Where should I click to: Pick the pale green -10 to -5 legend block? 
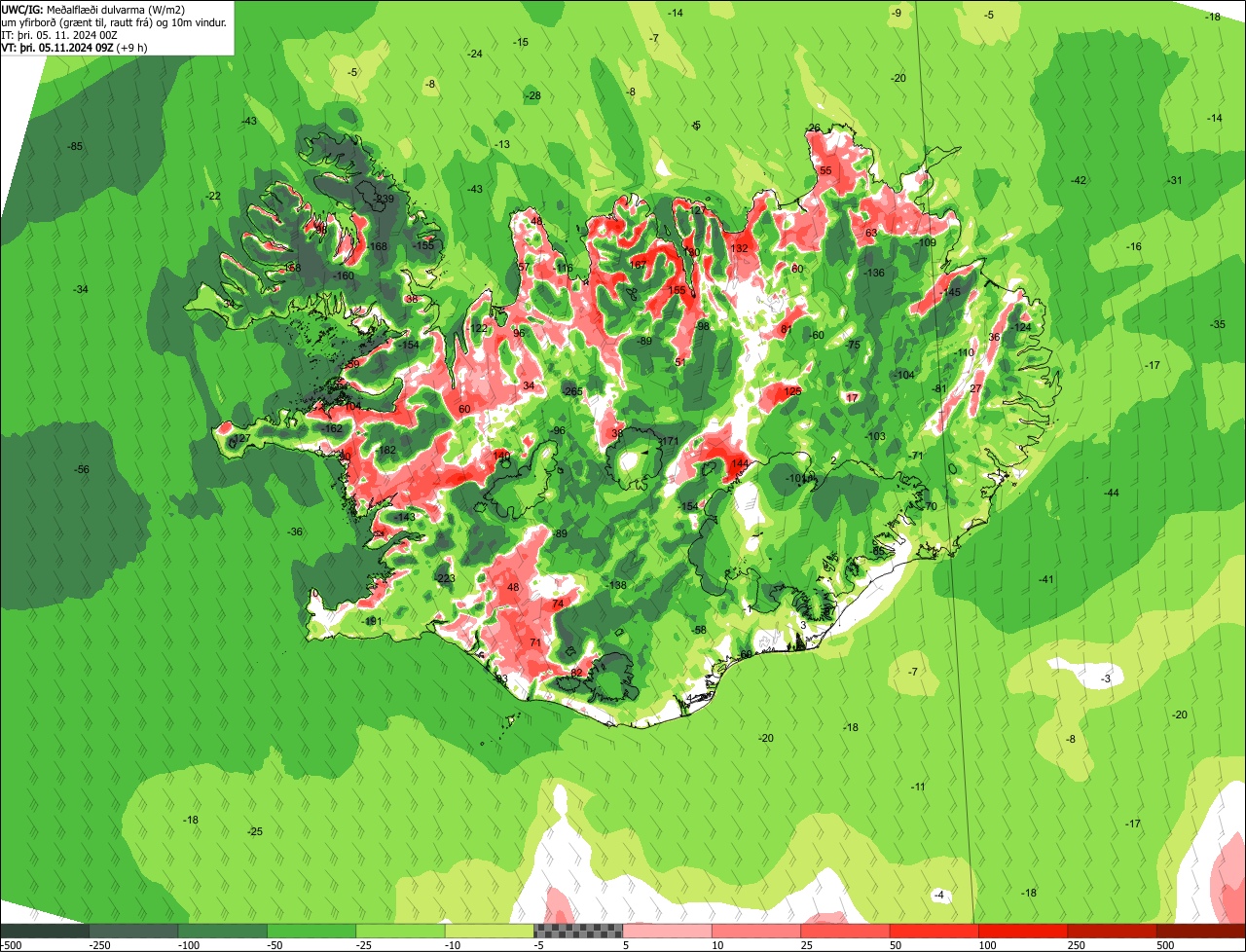tap(490, 930)
